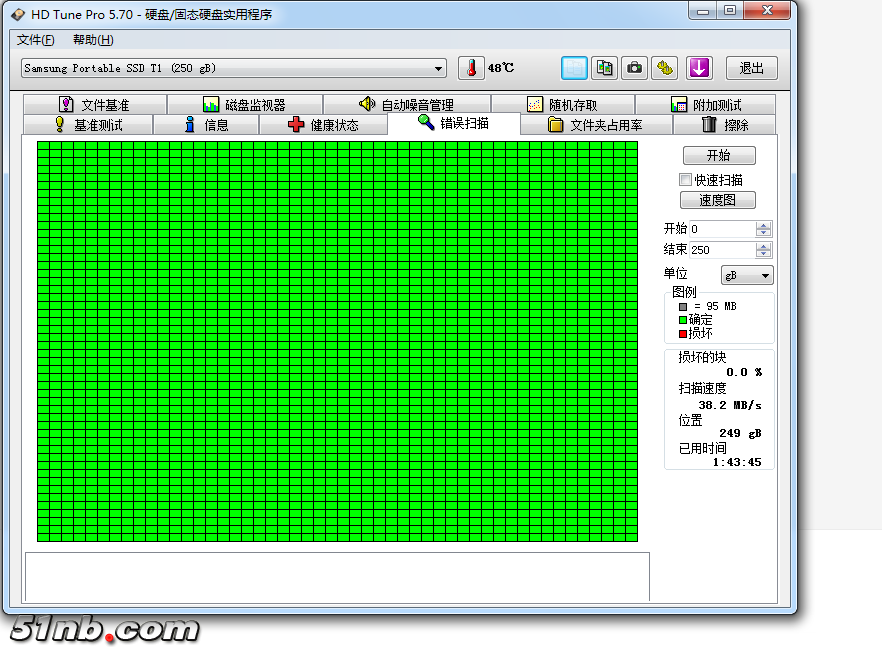
Task: Click the copy text to clipboard icon
Action: click(574, 68)
